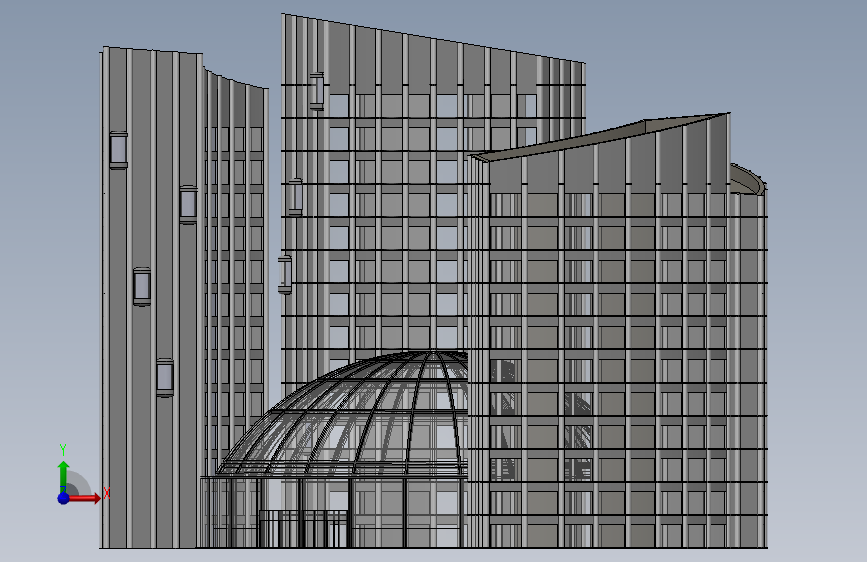Select the slanted roof of the right building

[600, 137]
